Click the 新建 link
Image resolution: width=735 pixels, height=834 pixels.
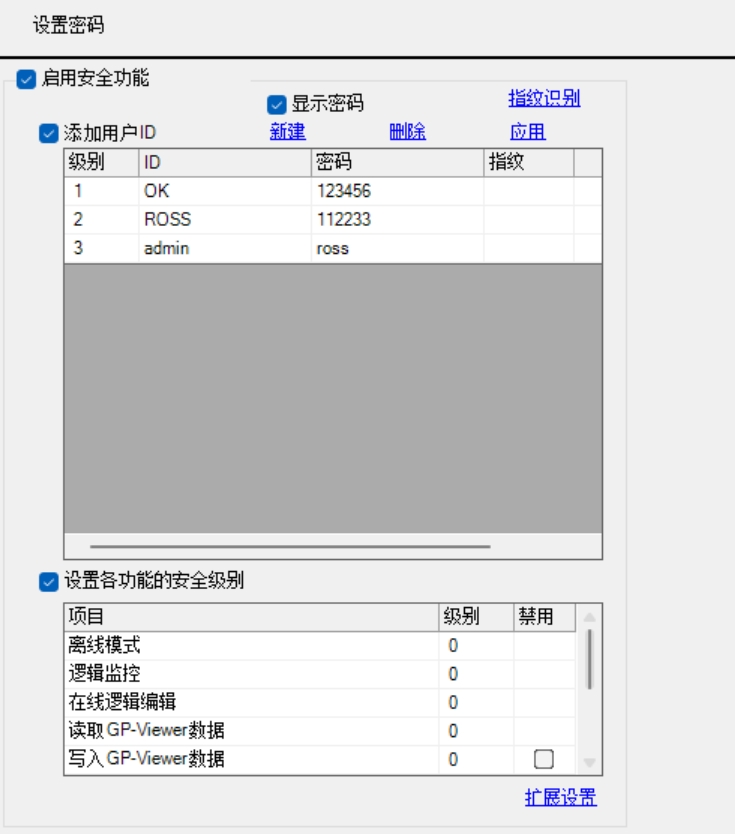(288, 132)
